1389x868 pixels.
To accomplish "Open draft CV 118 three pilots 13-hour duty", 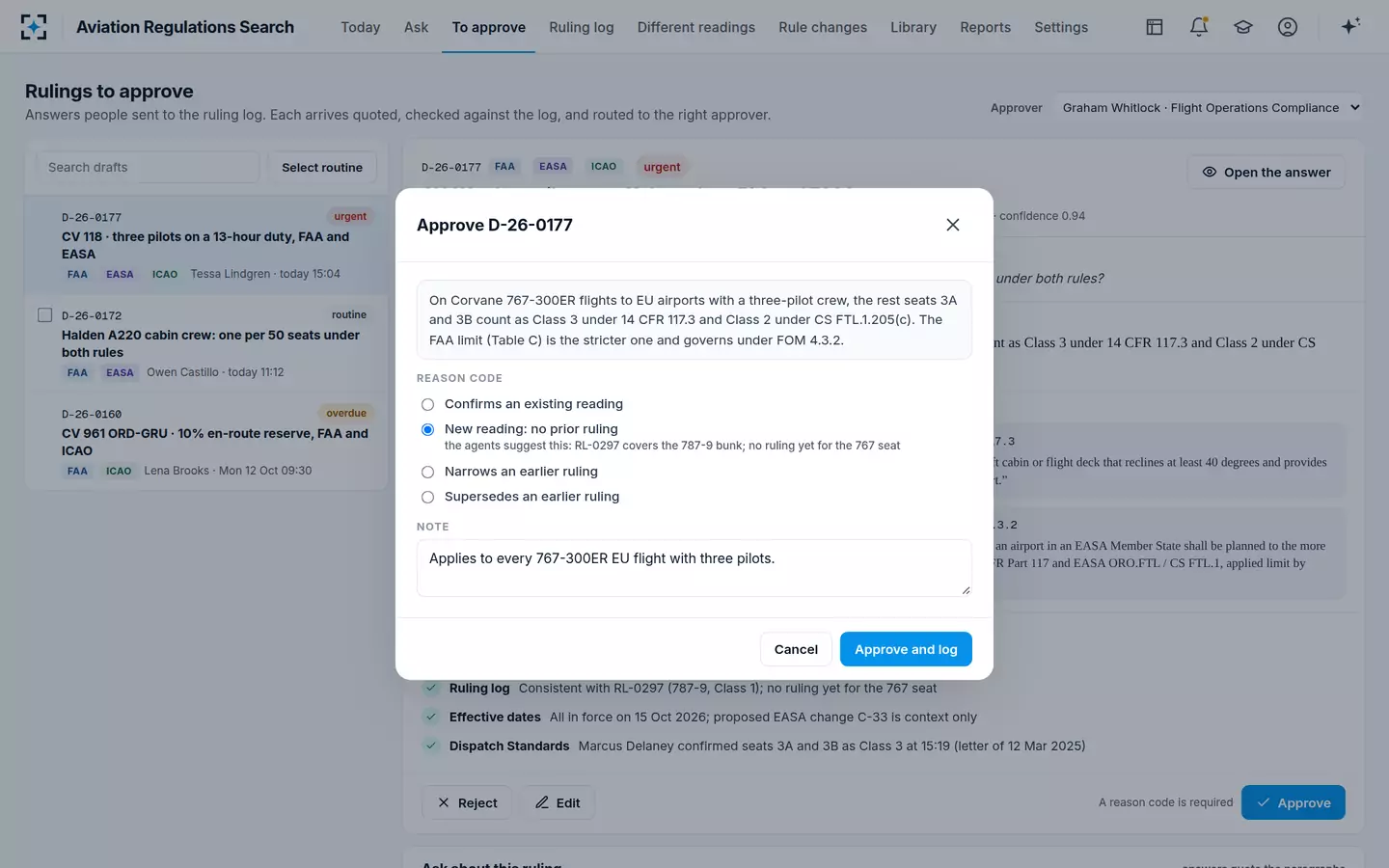I will 206,245.
